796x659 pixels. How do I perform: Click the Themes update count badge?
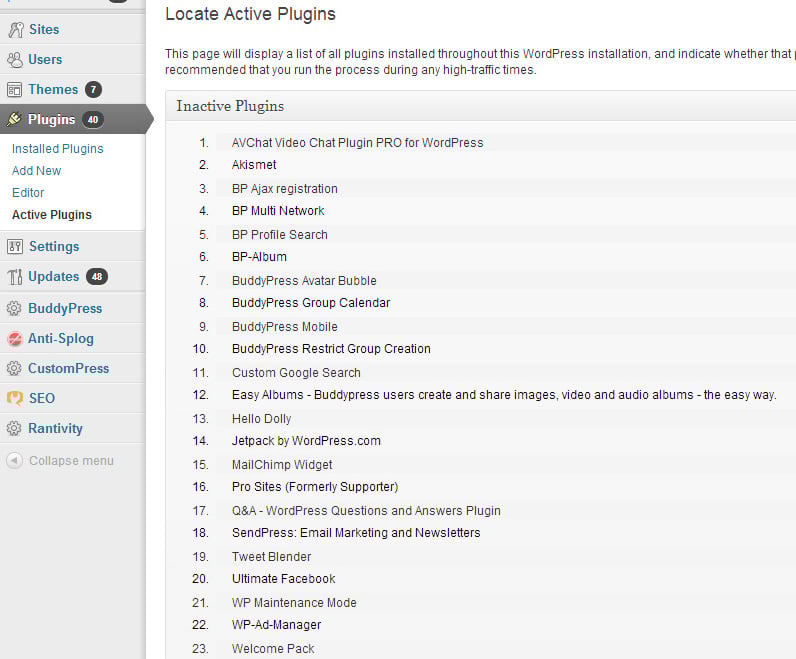tap(93, 90)
